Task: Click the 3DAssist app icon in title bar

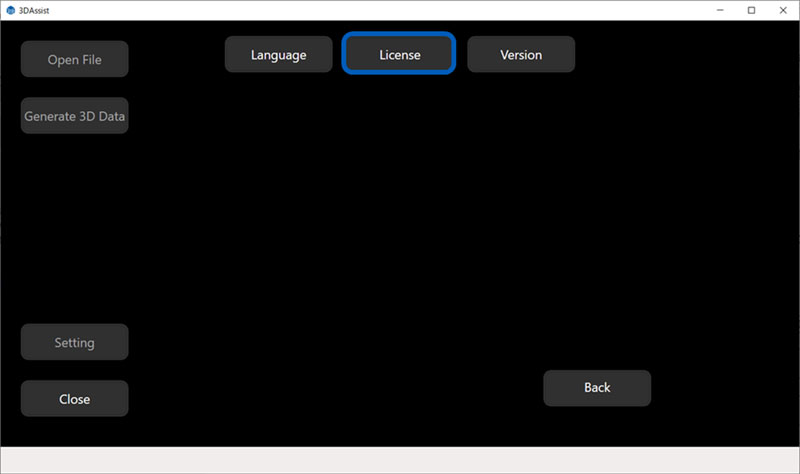Action: [10, 10]
